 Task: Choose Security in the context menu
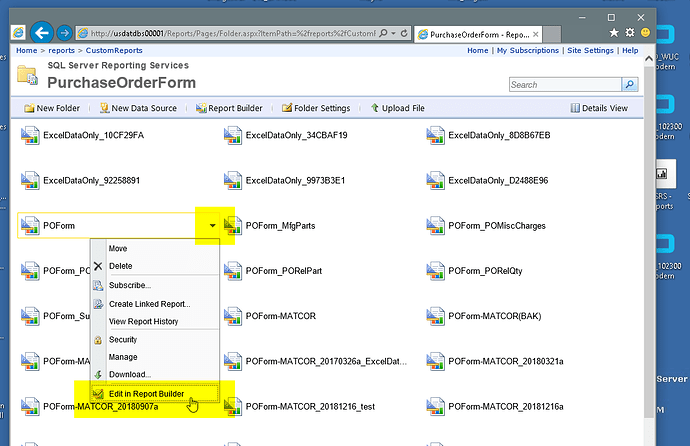tap(154, 340)
